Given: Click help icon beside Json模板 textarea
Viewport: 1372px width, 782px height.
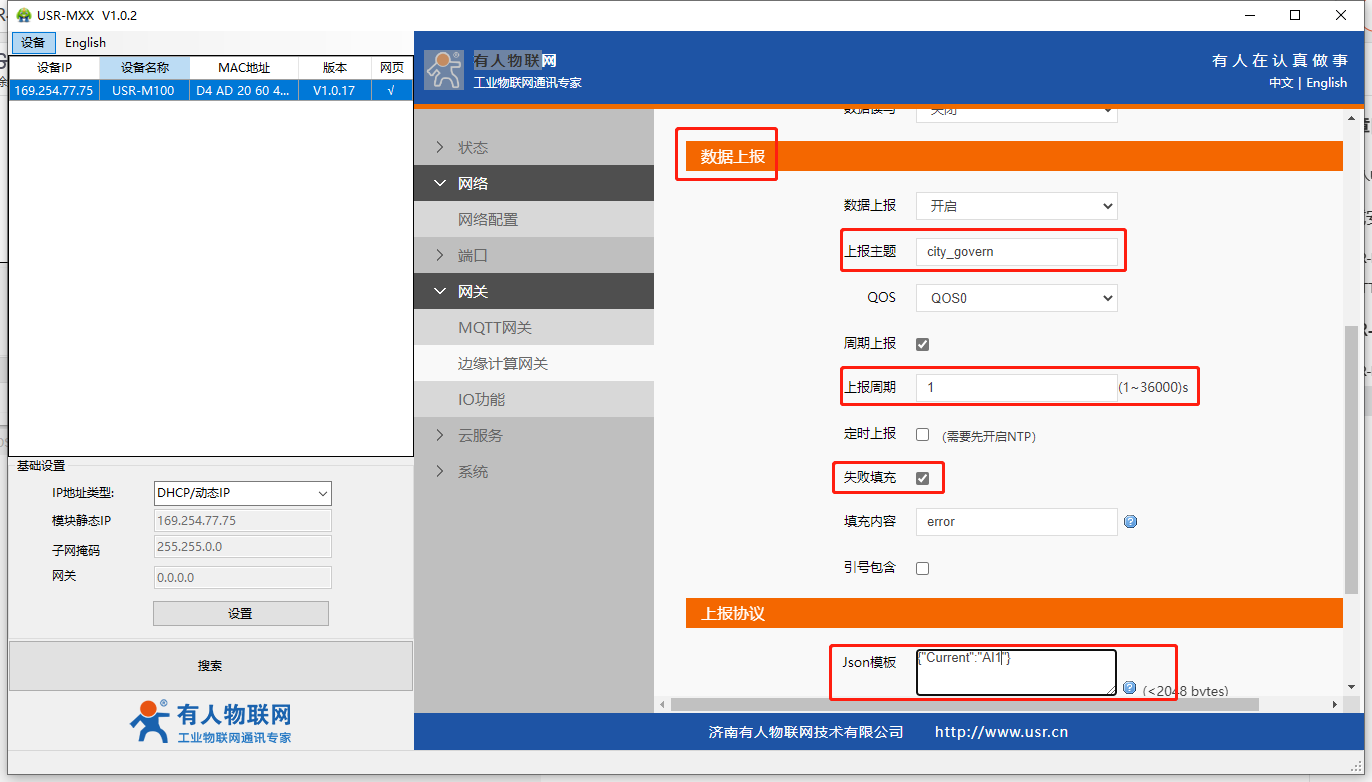Looking at the screenshot, I should (x=1129, y=687).
